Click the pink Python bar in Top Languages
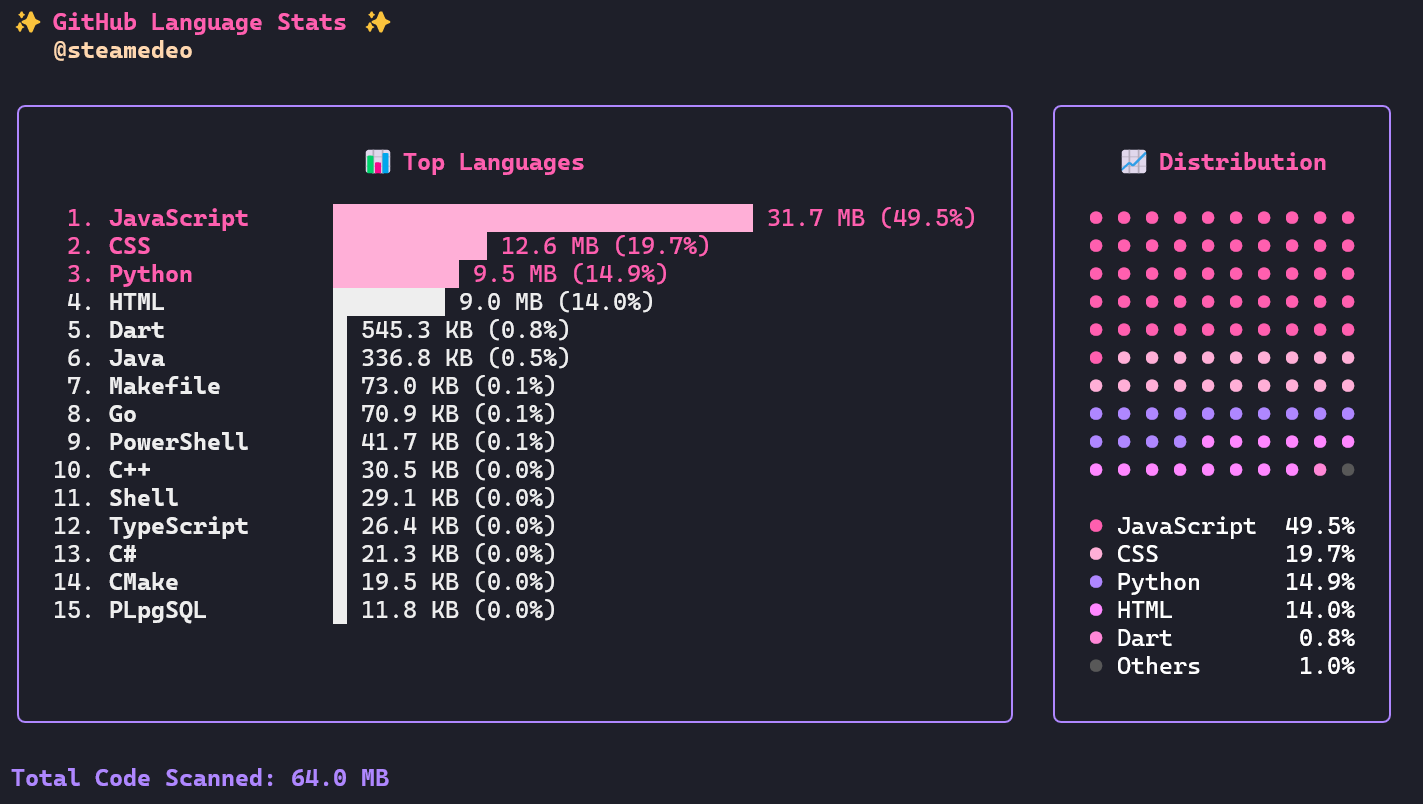Image resolution: width=1423 pixels, height=804 pixels. click(x=396, y=274)
